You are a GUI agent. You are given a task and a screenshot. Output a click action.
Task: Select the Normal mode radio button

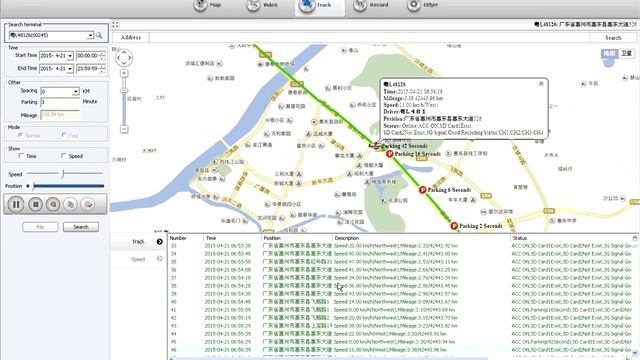pyautogui.click(x=20, y=135)
